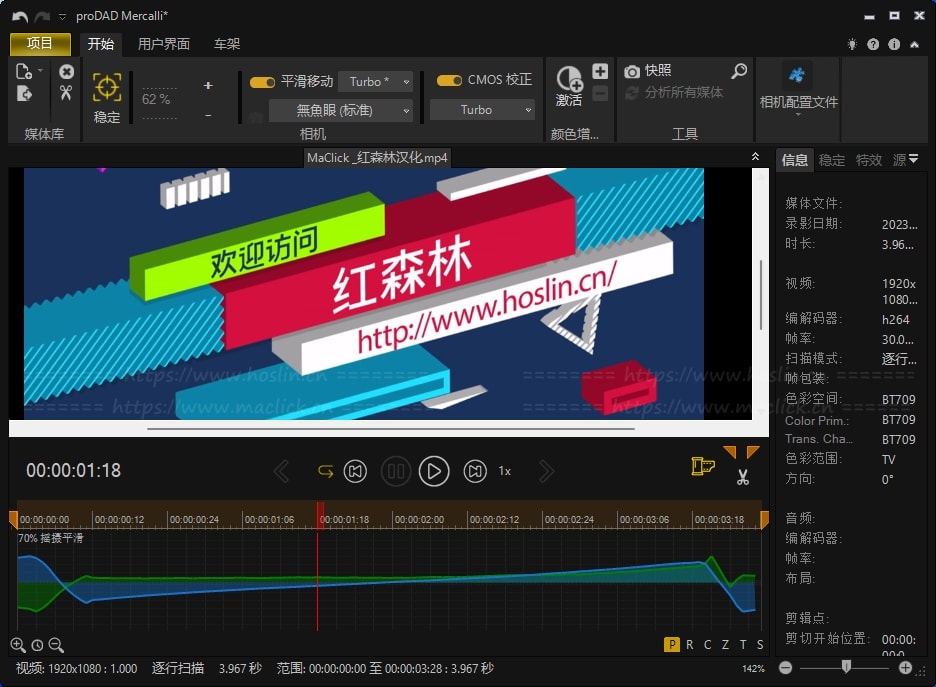Click the timeline zoom in magnifier
This screenshot has width=936, height=687.
click(x=18, y=645)
